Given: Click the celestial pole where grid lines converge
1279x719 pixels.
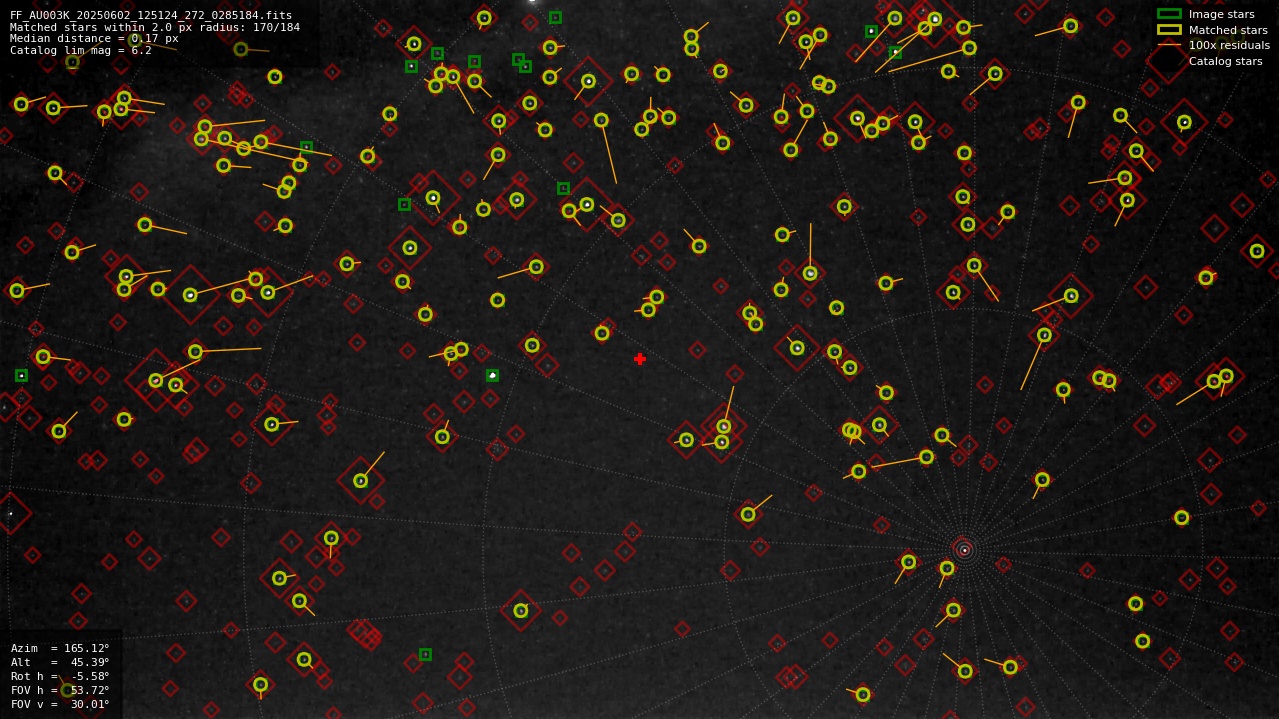Looking at the screenshot, I should (x=964, y=550).
